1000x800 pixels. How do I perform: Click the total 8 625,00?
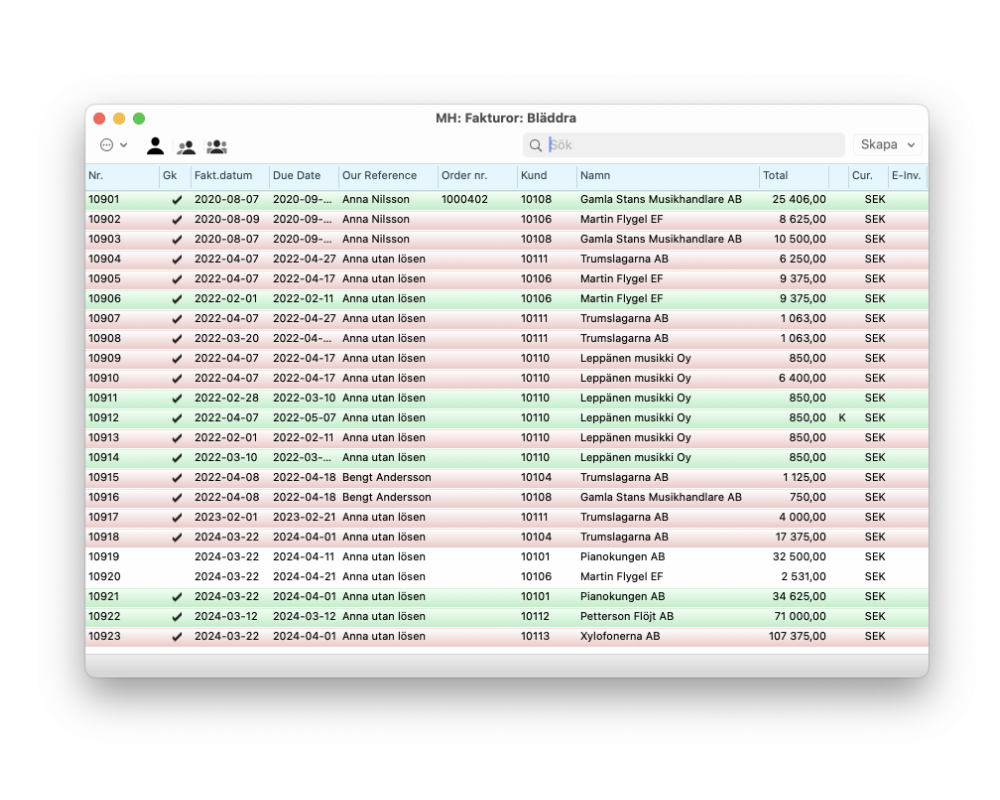coord(802,219)
